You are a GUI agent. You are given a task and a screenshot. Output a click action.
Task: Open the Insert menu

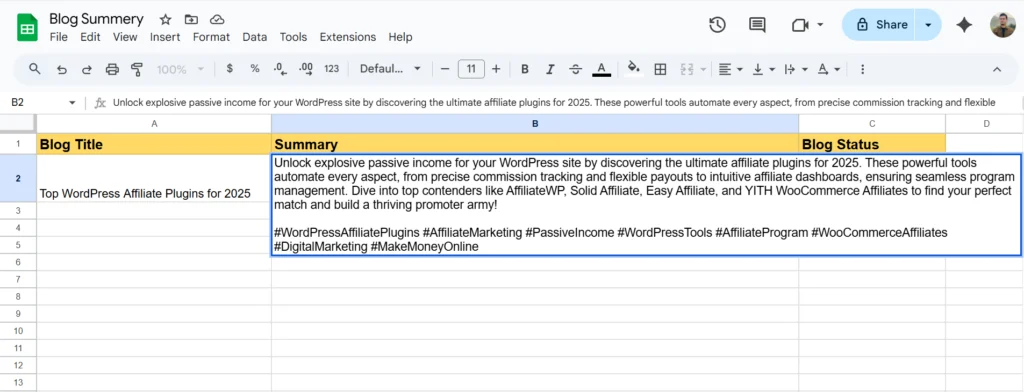pyautogui.click(x=165, y=37)
